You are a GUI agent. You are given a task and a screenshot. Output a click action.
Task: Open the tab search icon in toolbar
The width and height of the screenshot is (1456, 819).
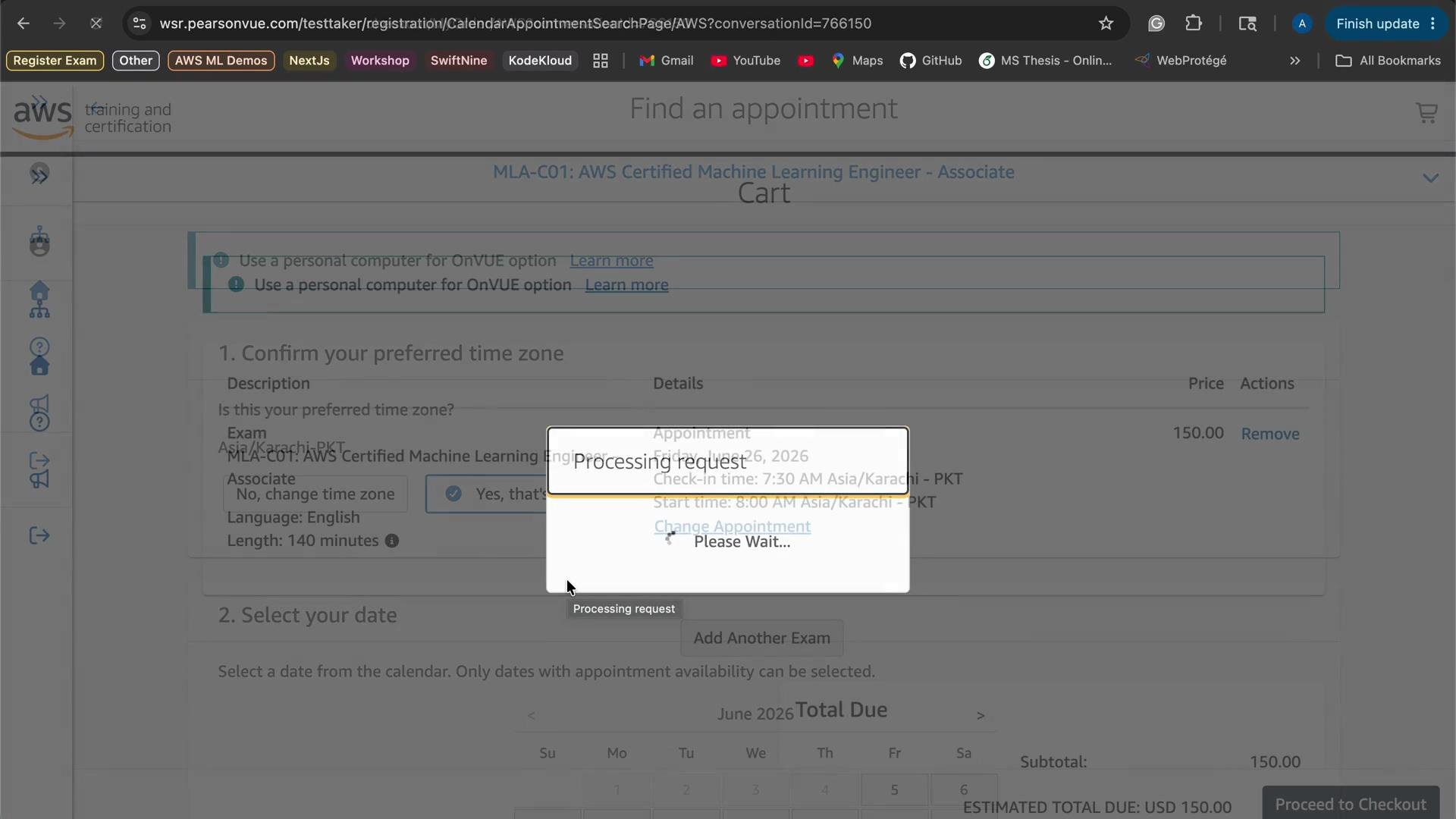pos(1247,24)
